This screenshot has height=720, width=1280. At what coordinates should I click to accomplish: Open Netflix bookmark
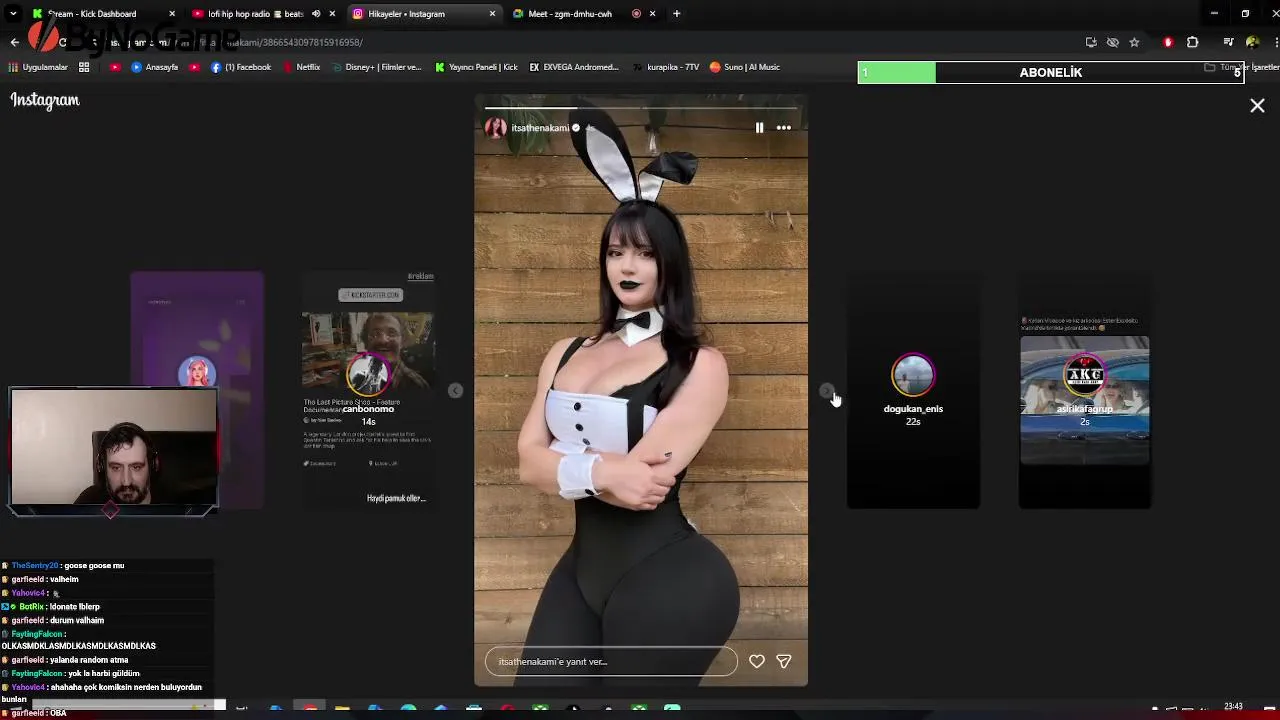[x=301, y=67]
